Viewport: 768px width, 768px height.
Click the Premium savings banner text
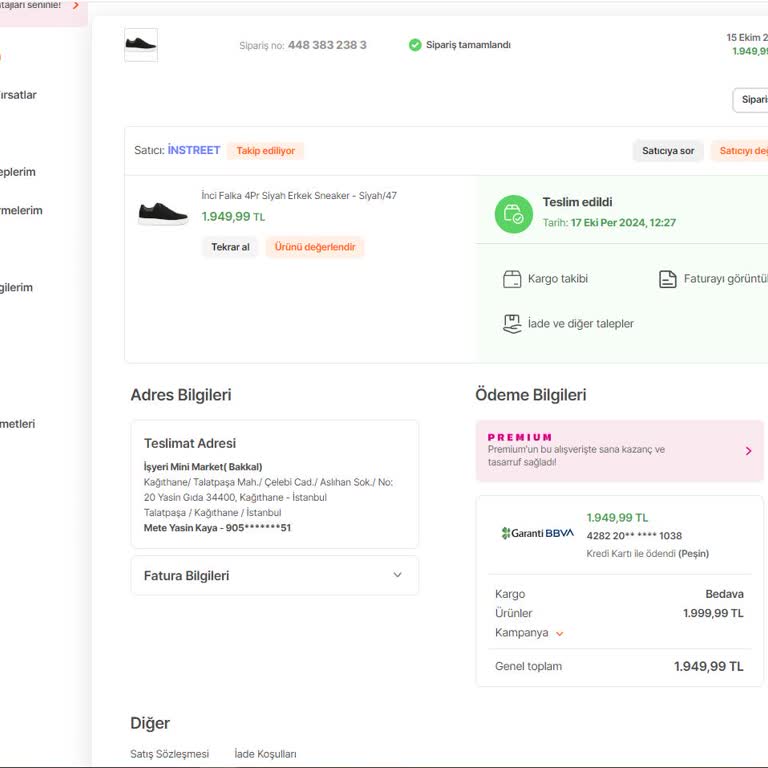click(x=576, y=456)
